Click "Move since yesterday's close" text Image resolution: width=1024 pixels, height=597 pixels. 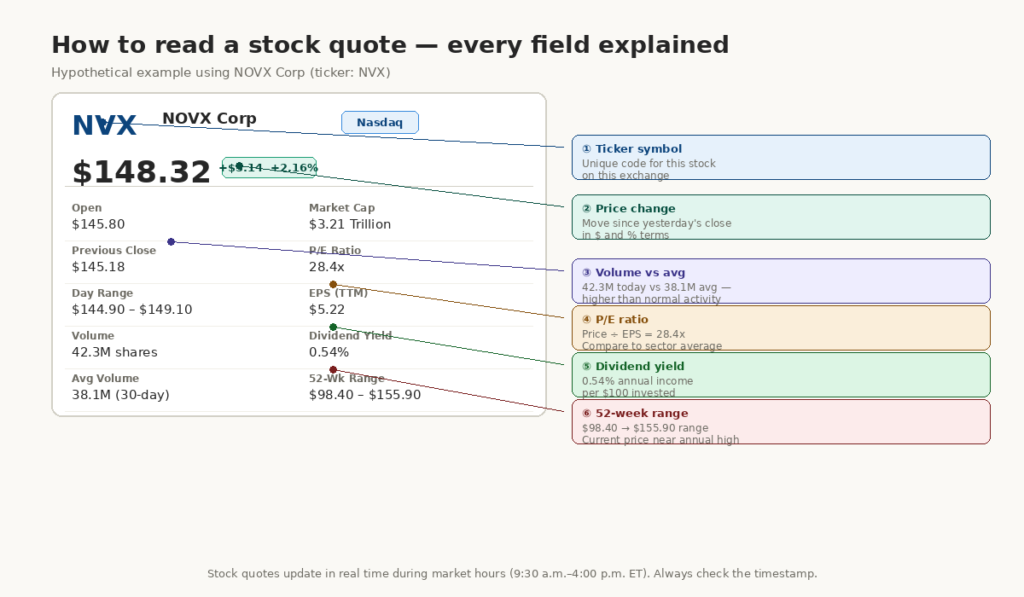(656, 223)
